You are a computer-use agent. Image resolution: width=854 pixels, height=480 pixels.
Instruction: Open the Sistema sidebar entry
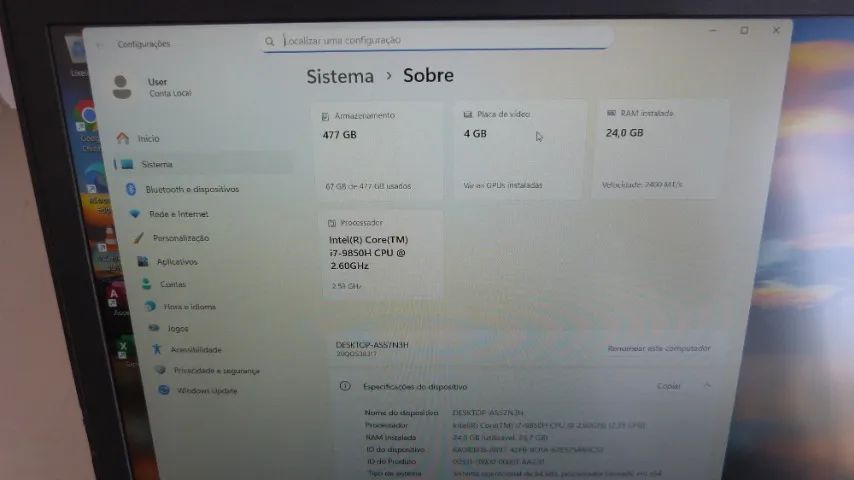pos(204,164)
